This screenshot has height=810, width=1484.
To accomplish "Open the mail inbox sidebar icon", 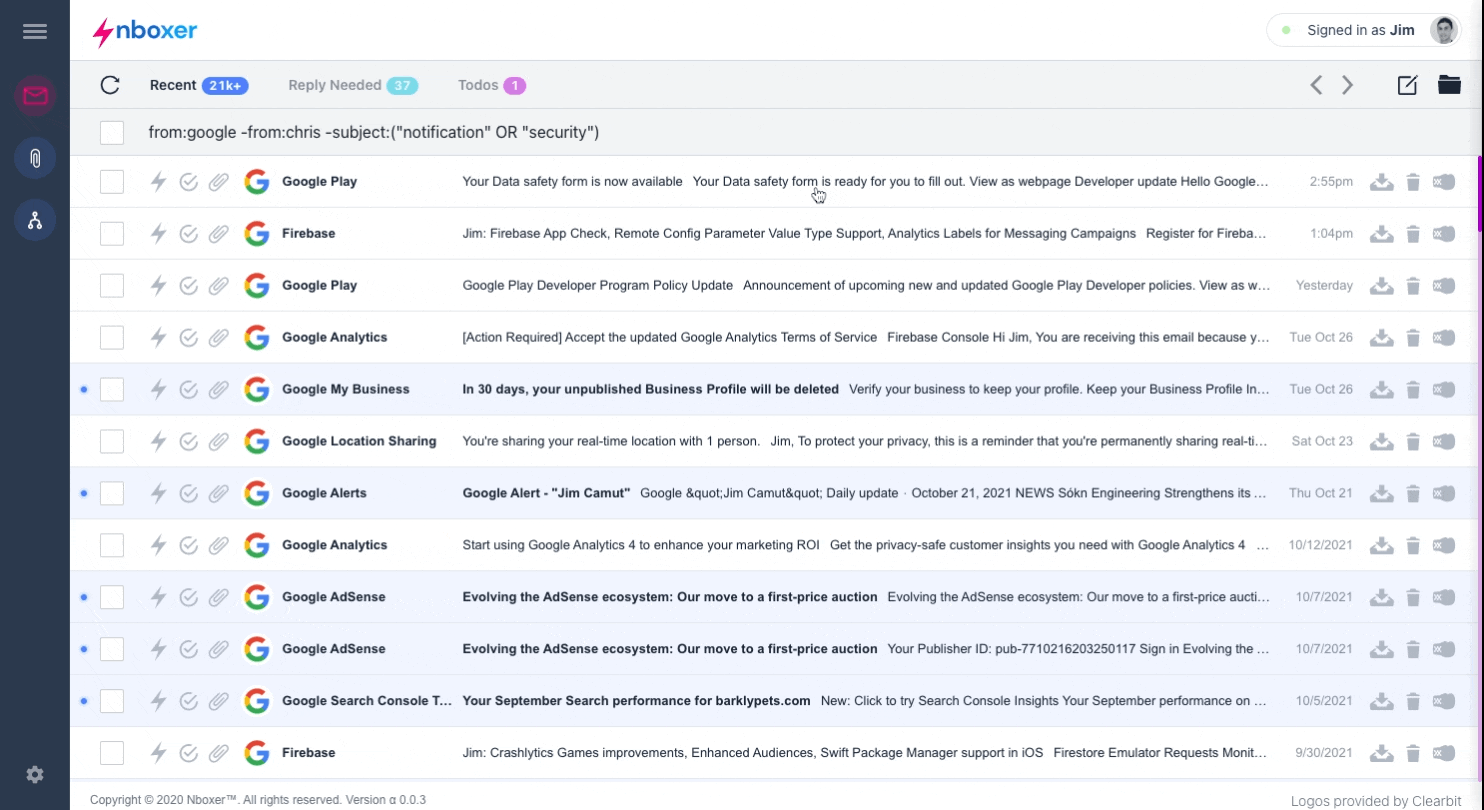I will [x=35, y=96].
